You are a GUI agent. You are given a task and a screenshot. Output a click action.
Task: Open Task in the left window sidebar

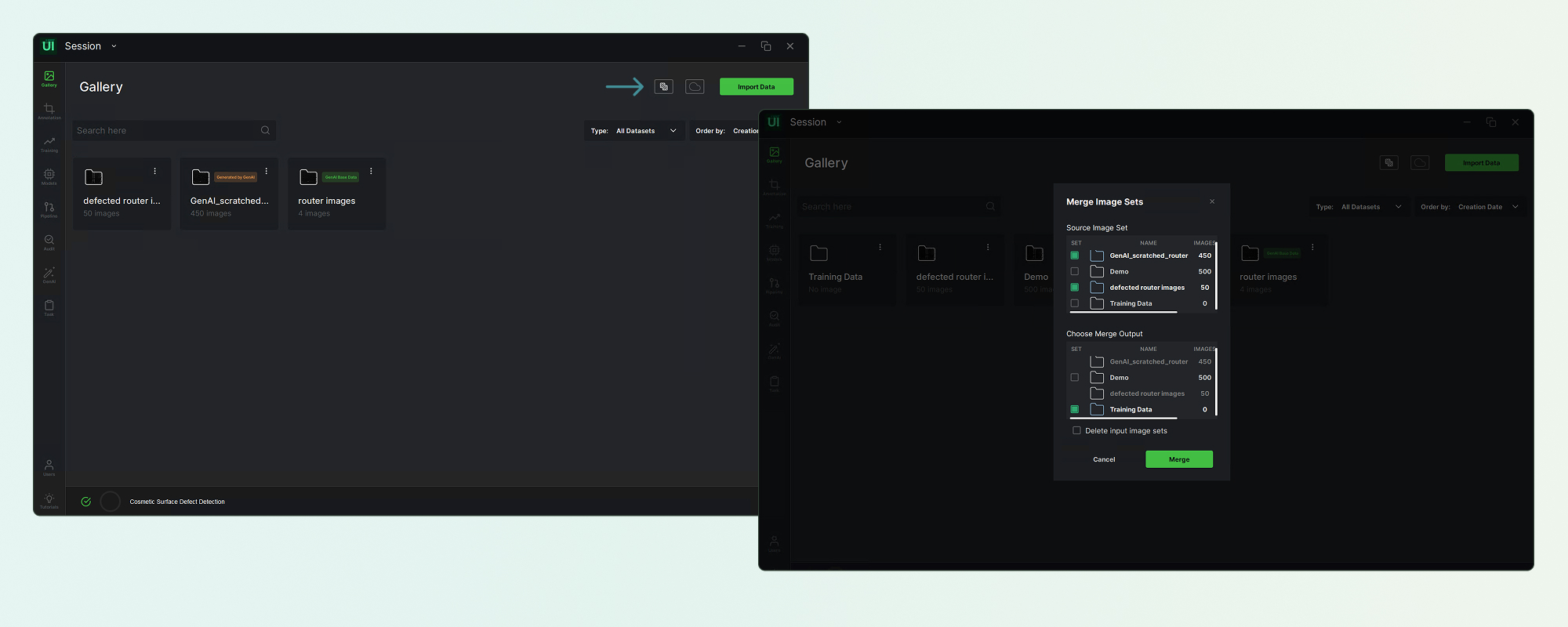[x=49, y=308]
